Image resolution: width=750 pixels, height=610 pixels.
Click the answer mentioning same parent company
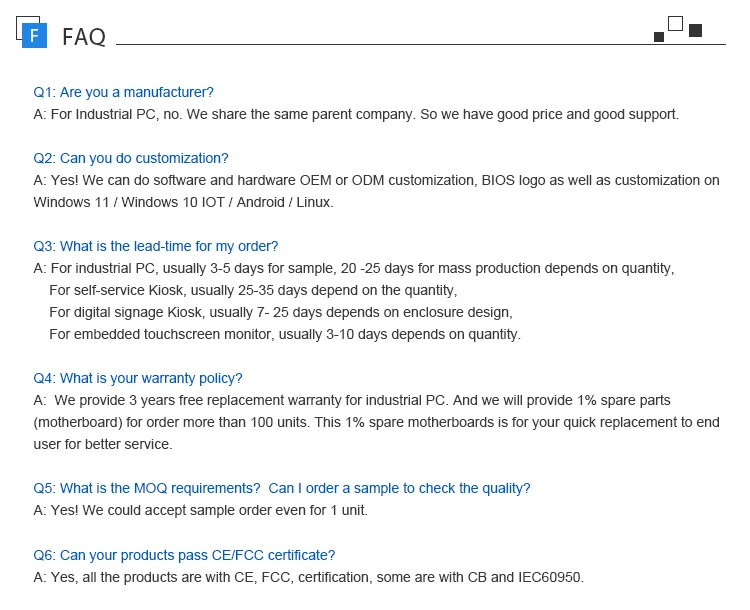pos(356,114)
